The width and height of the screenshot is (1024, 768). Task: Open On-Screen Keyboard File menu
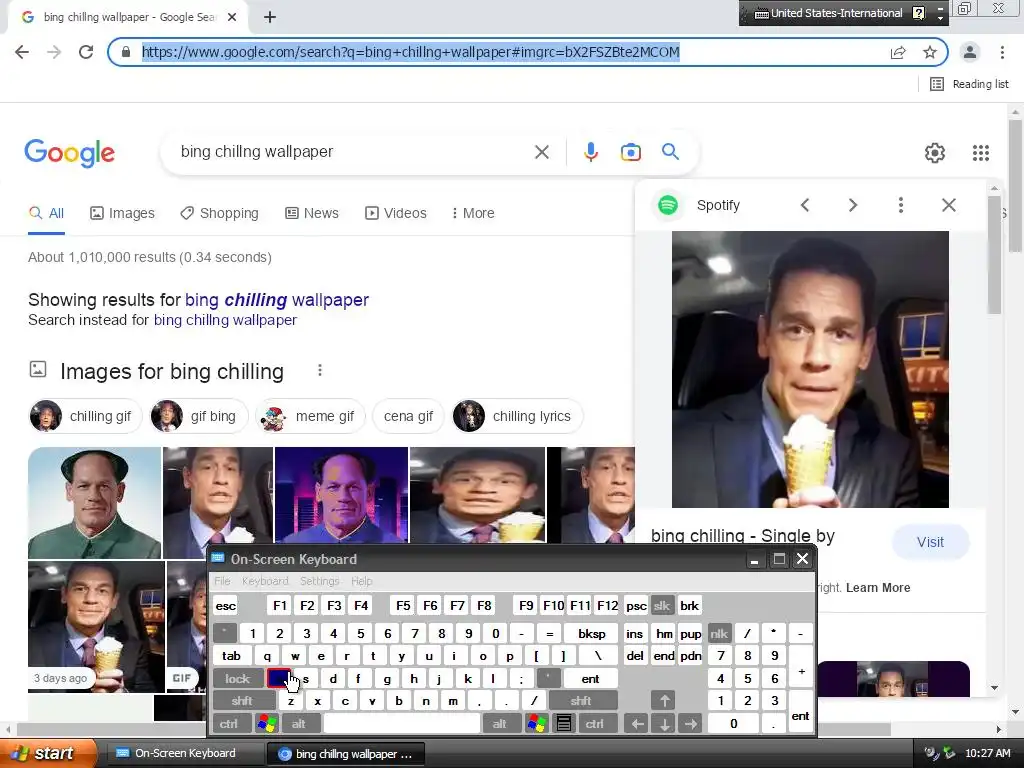[222, 581]
